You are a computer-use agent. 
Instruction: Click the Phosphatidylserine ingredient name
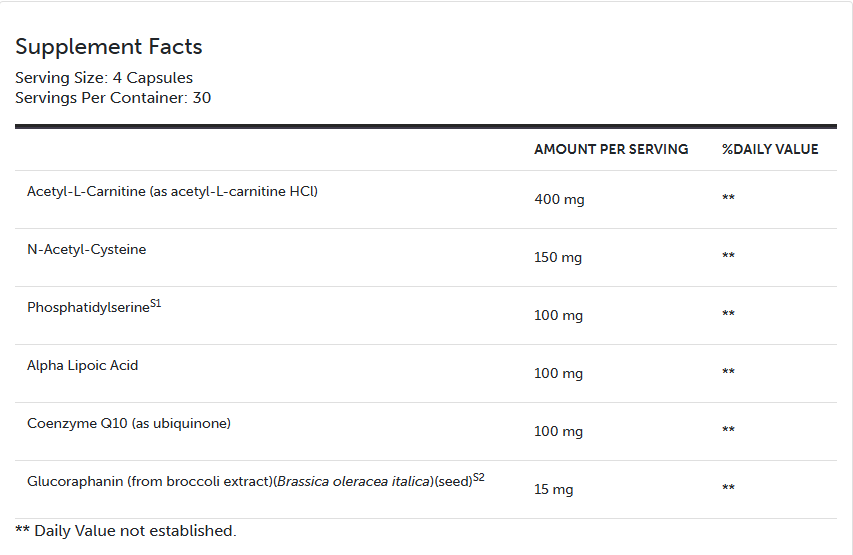[x=88, y=308]
